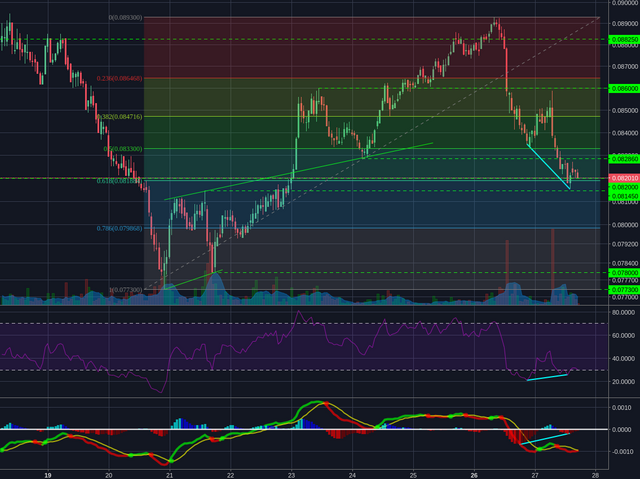Click the 0.084000 price axis value
Viewport: 640px width, 479px height.
point(625,133)
